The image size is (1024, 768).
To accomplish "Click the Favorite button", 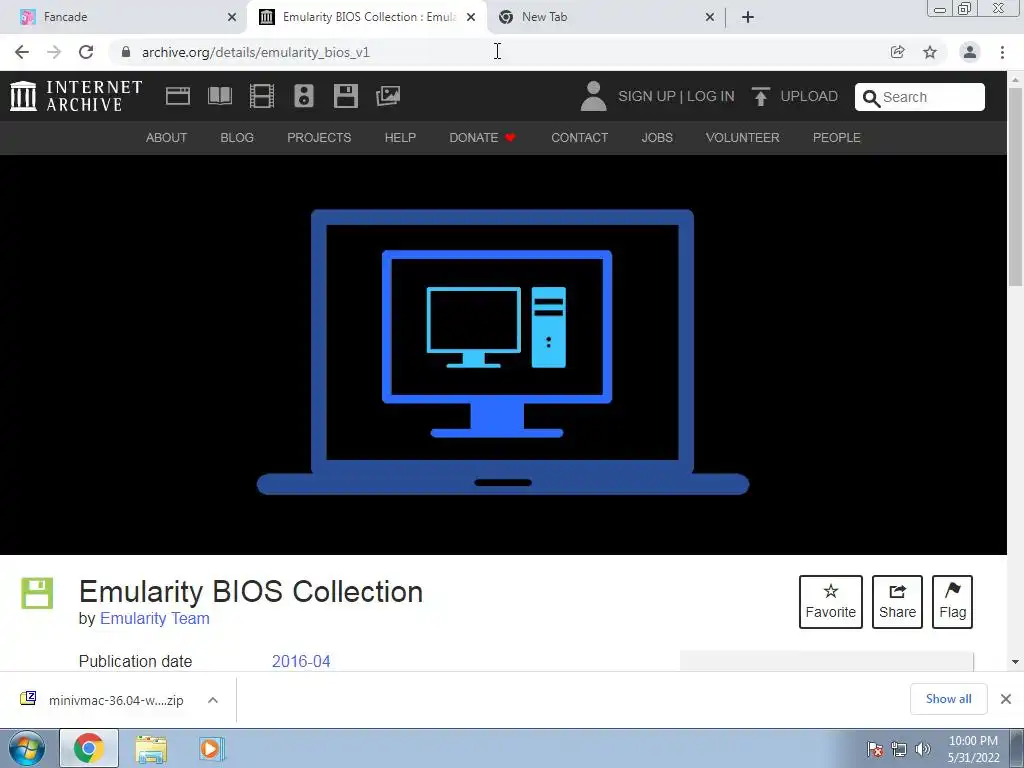I will coord(831,601).
